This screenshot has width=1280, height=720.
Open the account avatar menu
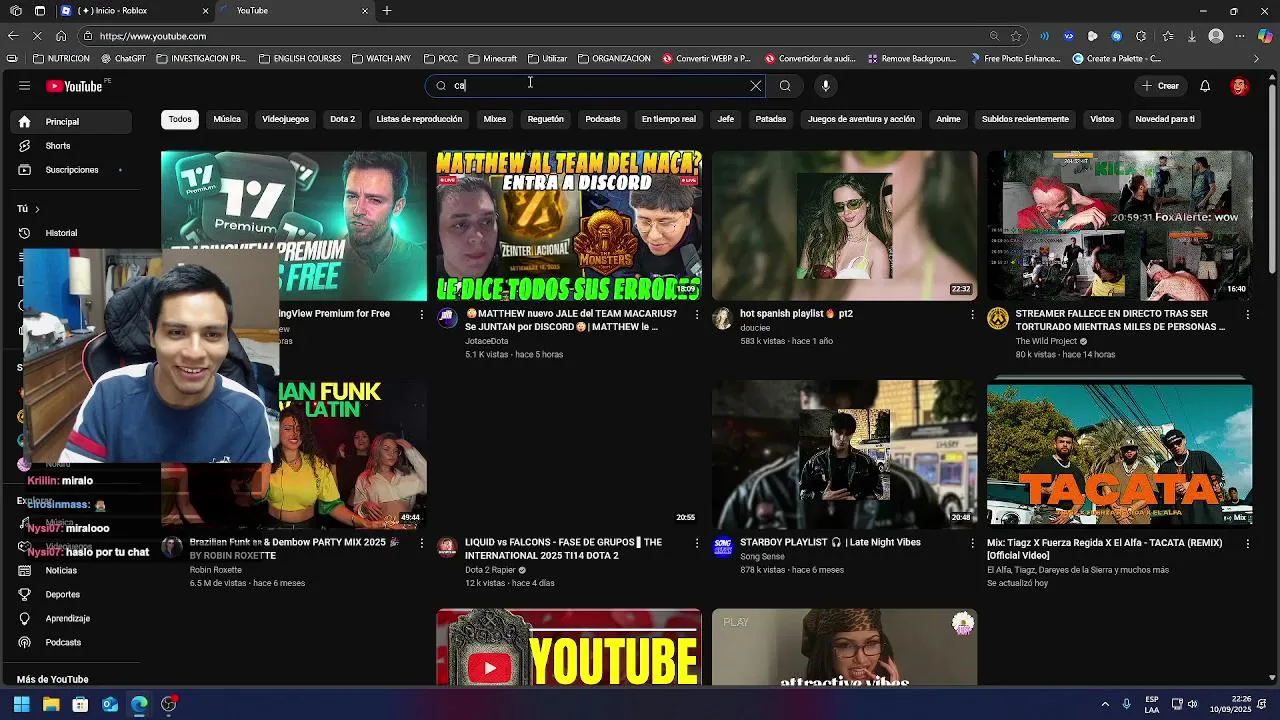click(1239, 86)
